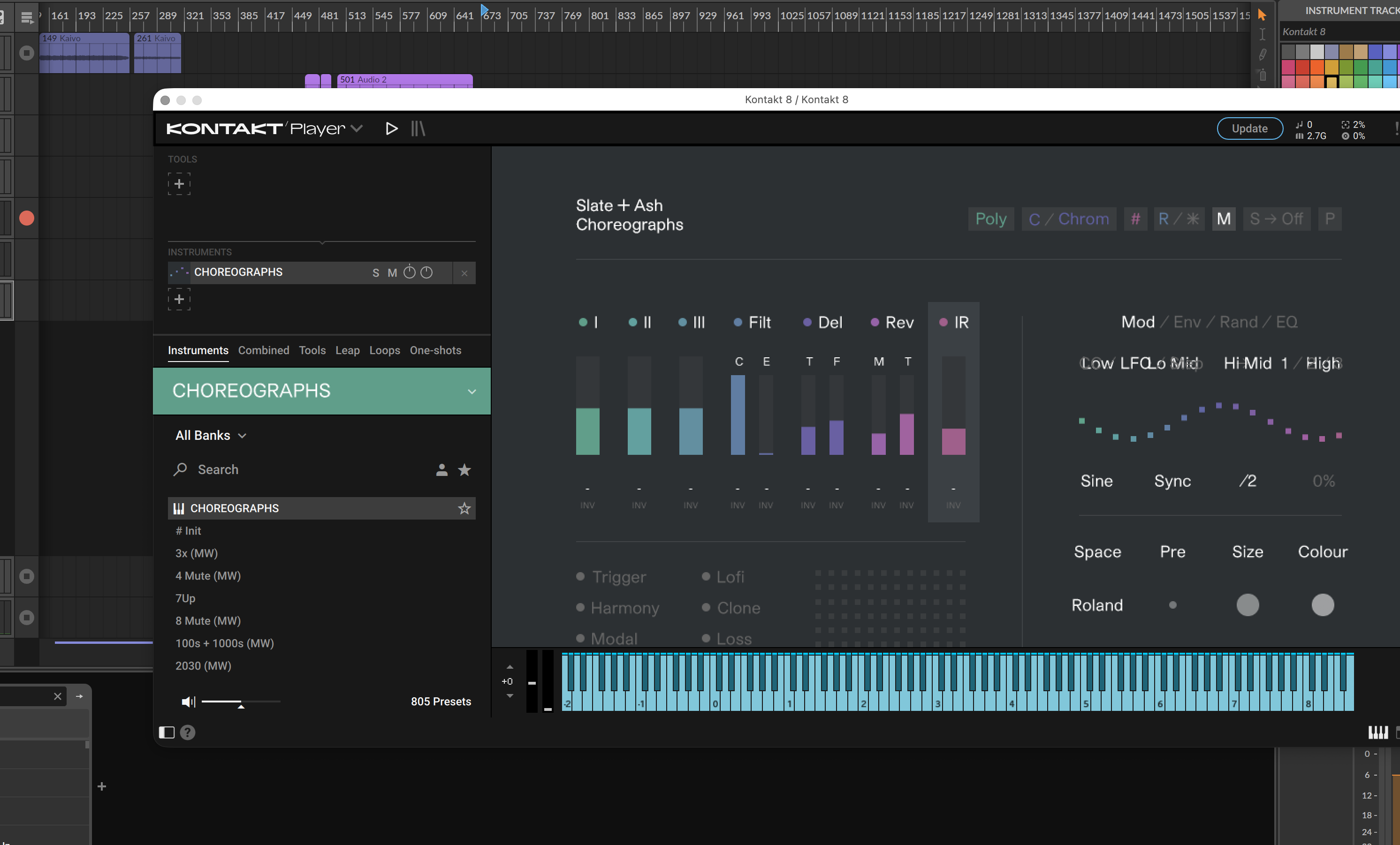Screen dimensions: 1400x845
Task: Toggle the Del module
Action: coord(807,322)
